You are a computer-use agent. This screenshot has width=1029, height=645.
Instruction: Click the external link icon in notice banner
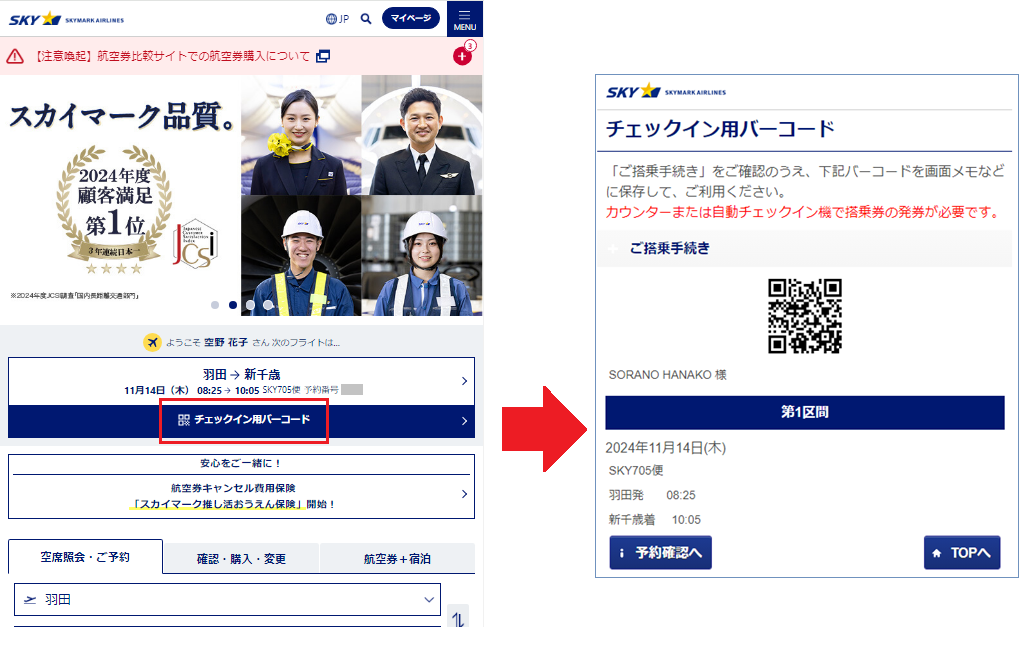click(322, 56)
